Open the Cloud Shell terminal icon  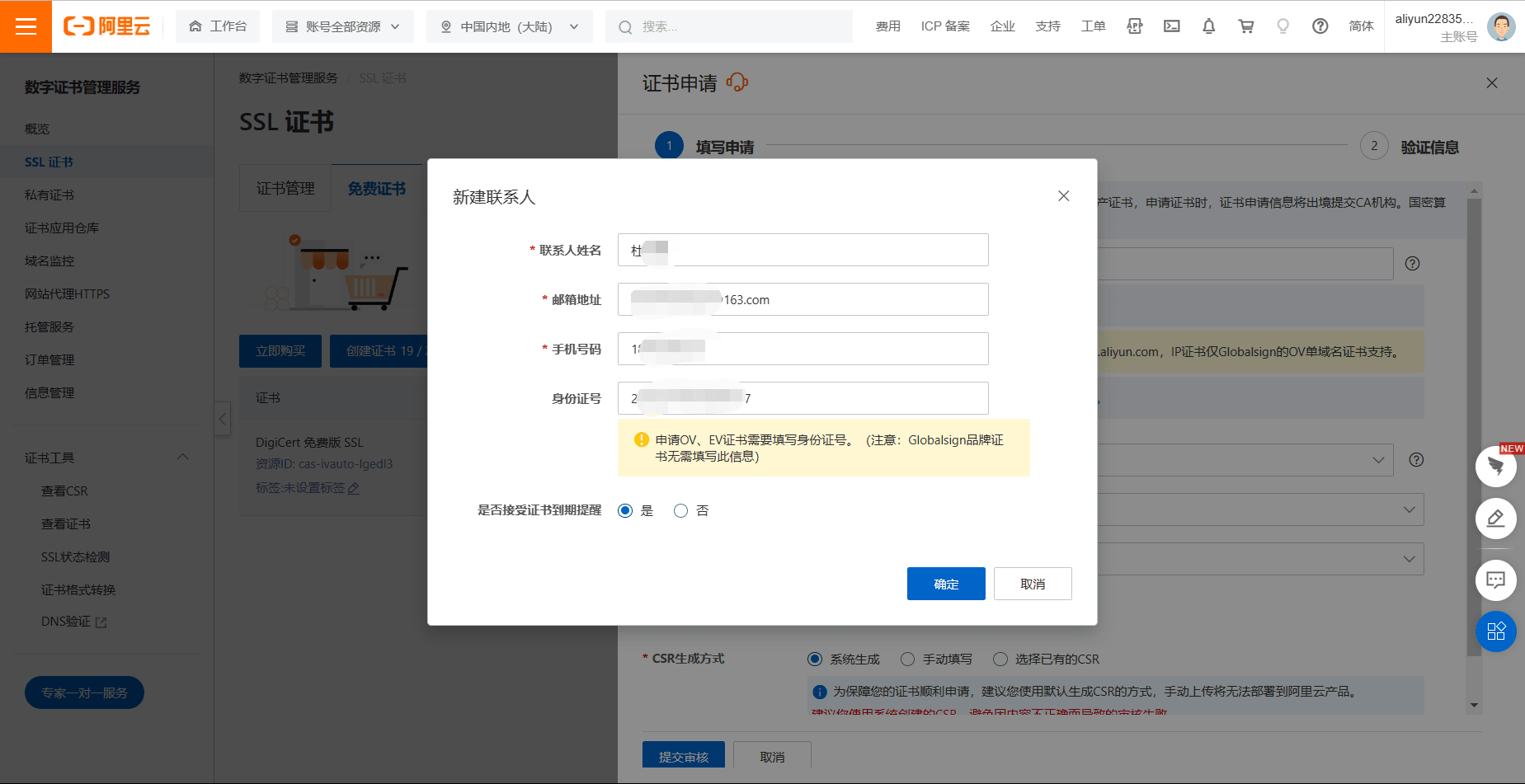(x=1171, y=26)
